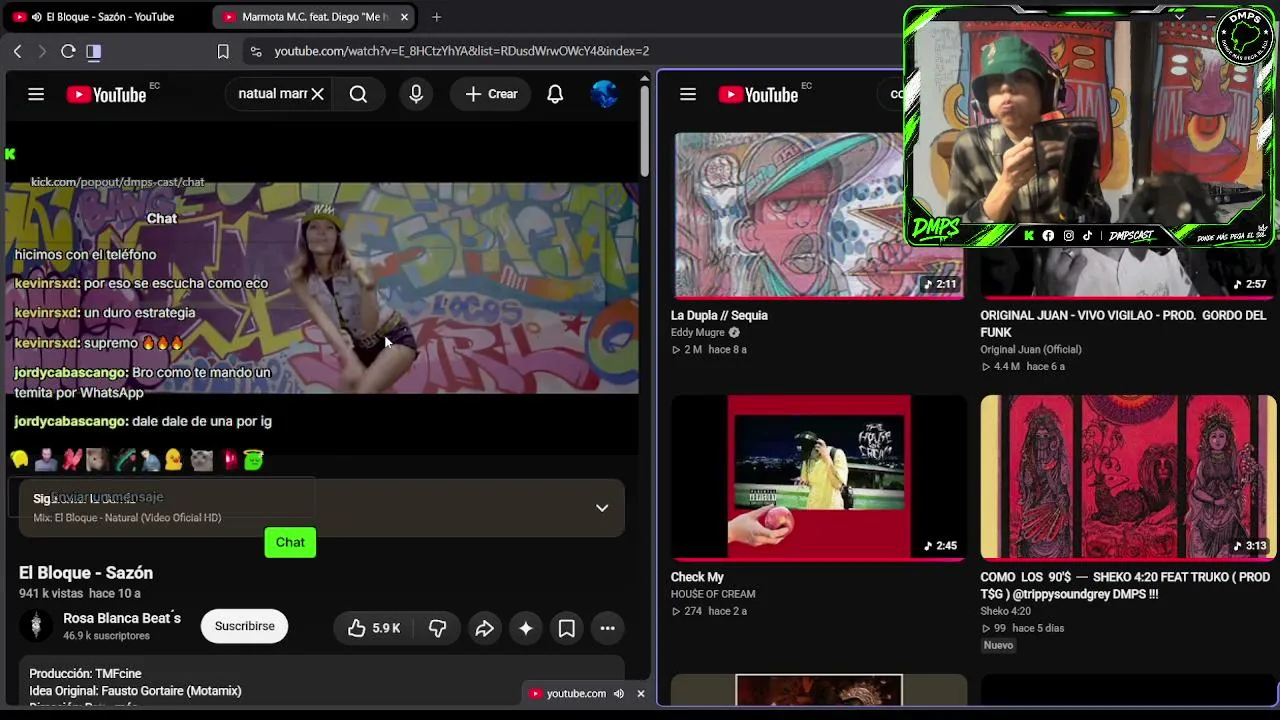Open the Rosa Blanca Beat's channel name
This screenshot has height=720, width=1280.
[x=122, y=618]
